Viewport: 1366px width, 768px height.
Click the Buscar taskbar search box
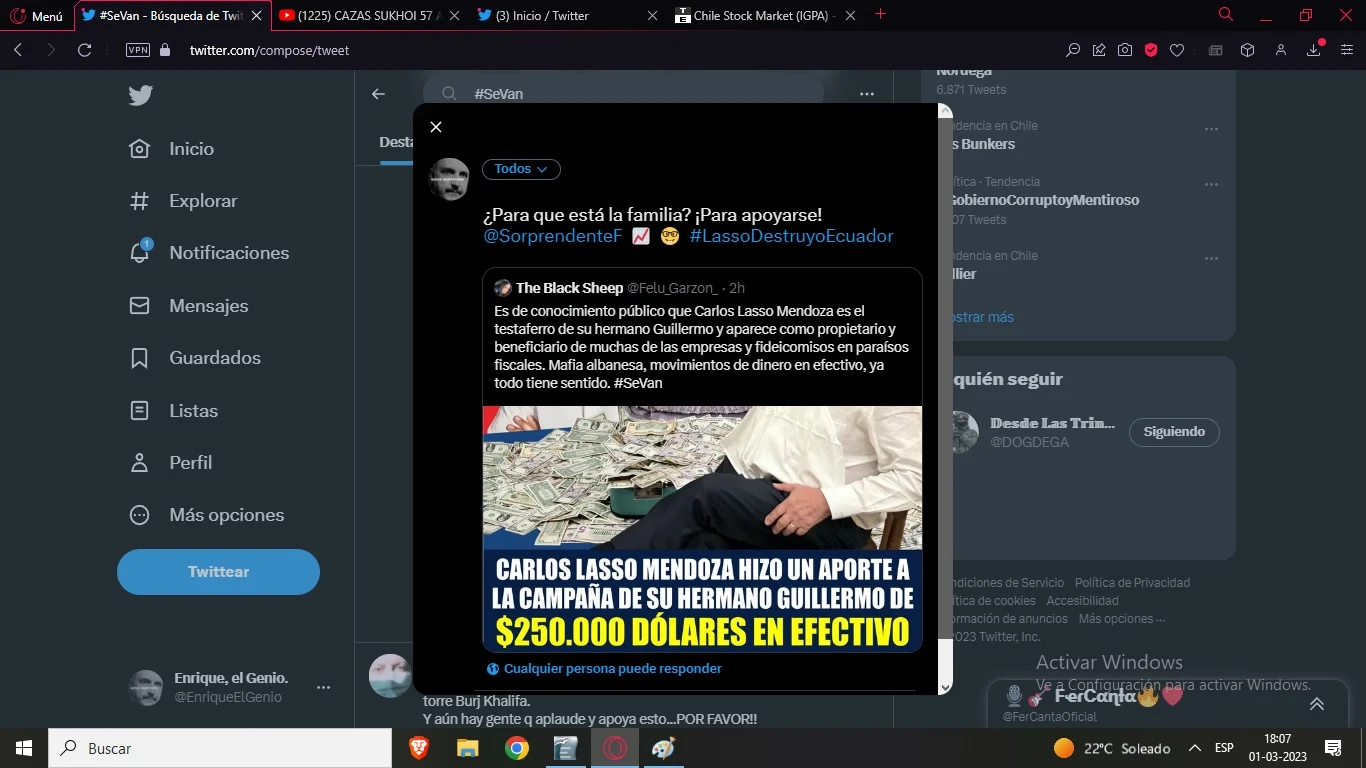coord(220,748)
